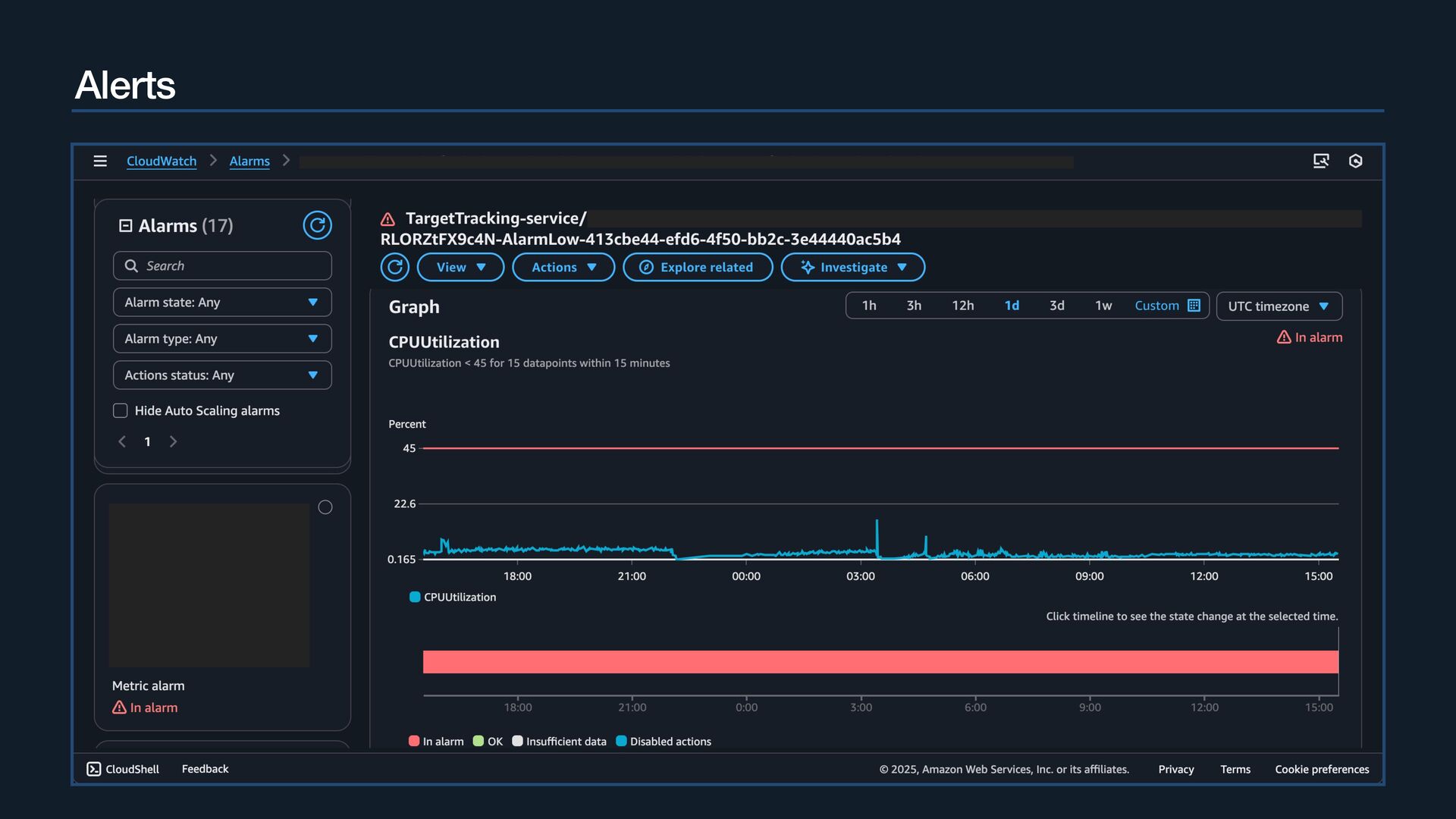Enable Hide Auto Scaling alarms checkbox
The height and width of the screenshot is (819, 1456).
pyautogui.click(x=120, y=410)
